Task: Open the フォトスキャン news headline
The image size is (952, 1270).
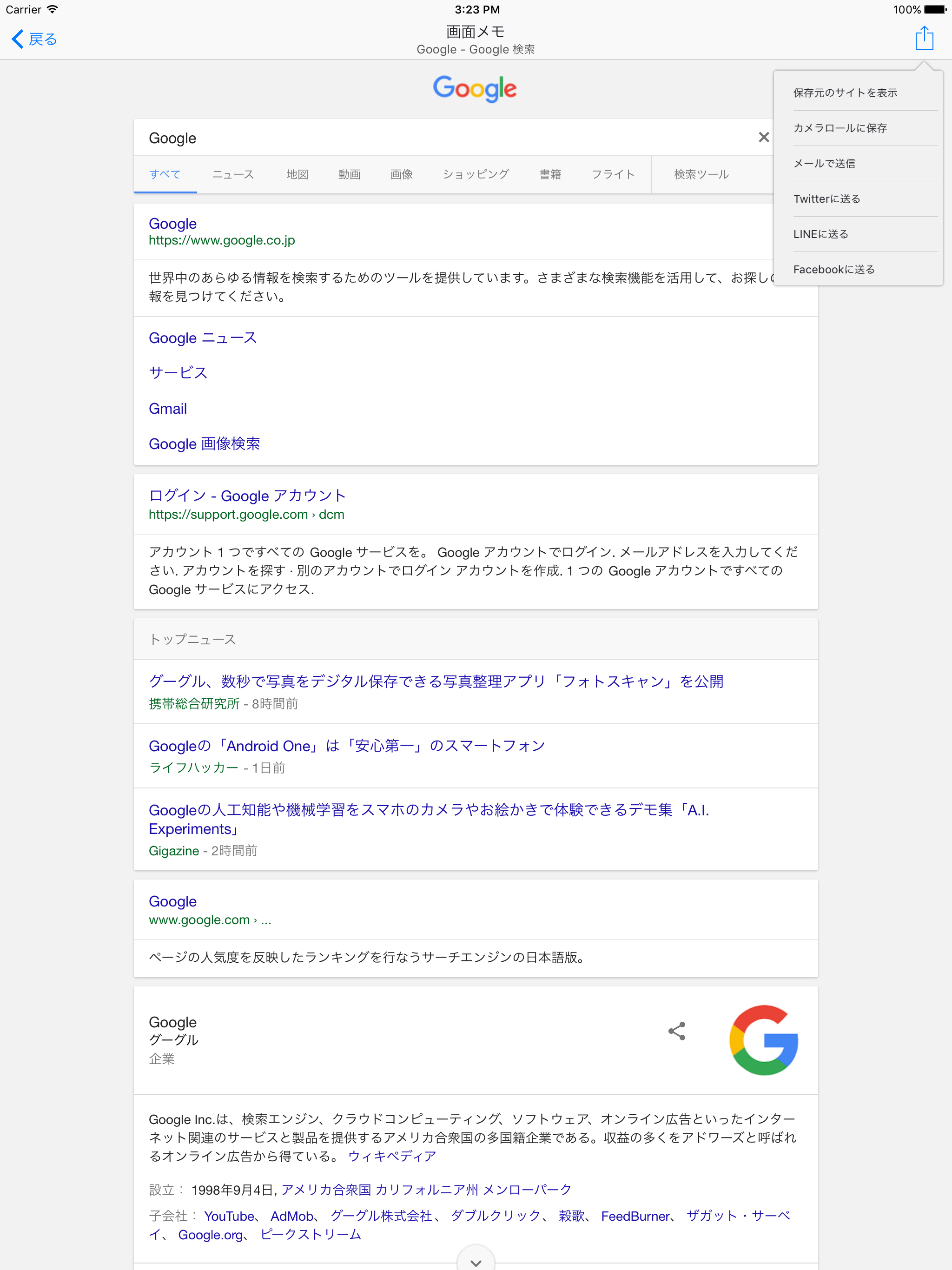Action: point(436,681)
